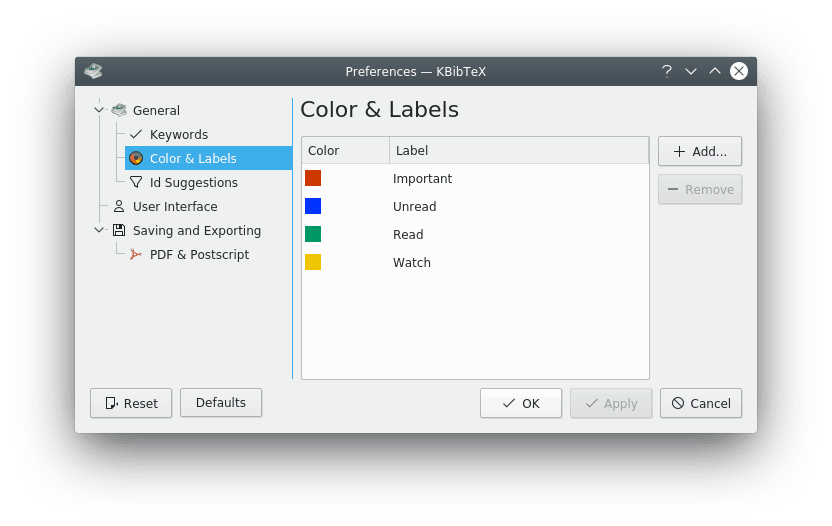Click the yellow Watch color swatch
832x526 pixels.
click(x=313, y=262)
